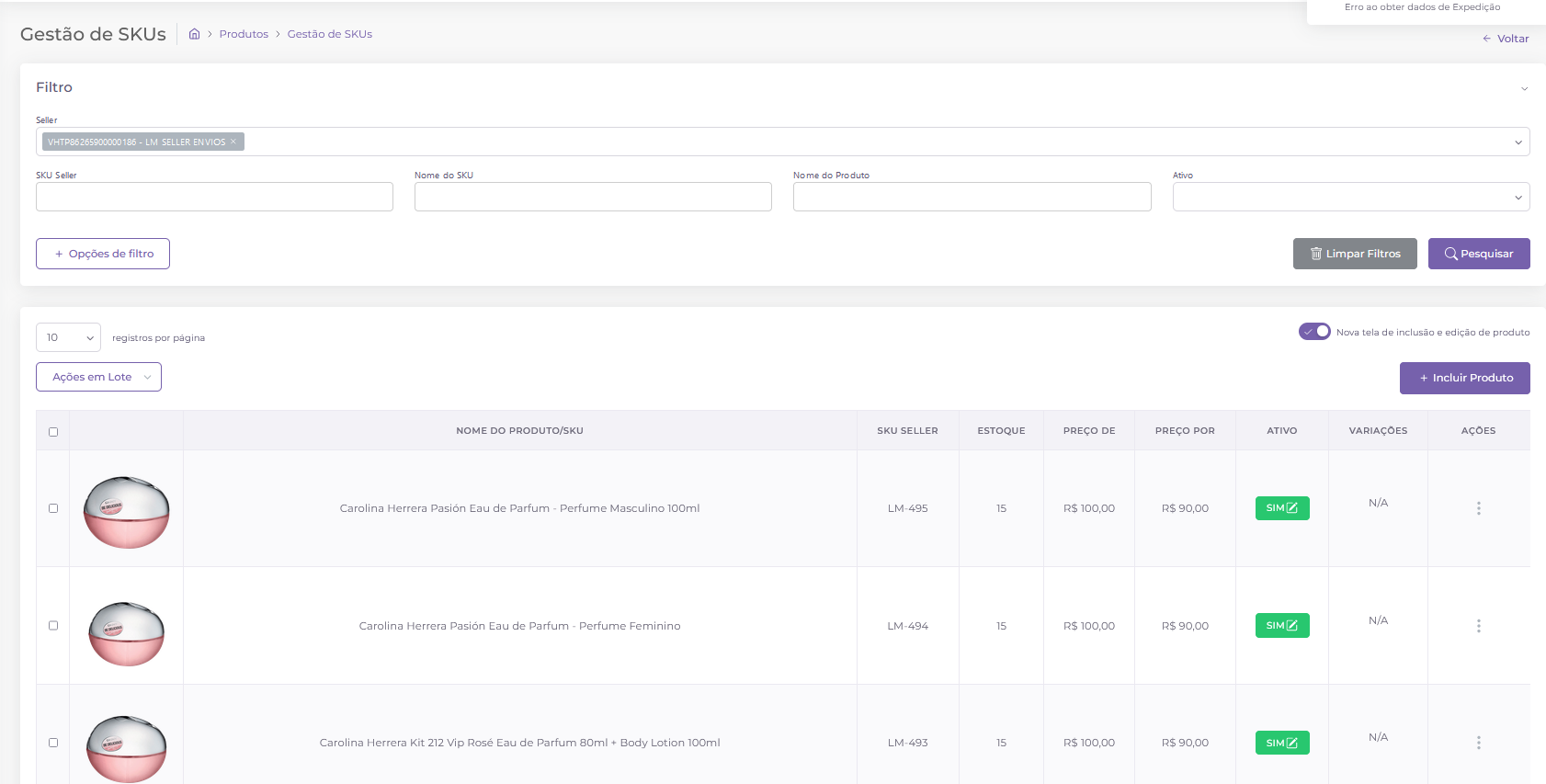Edit active status SIM for LM-494

pyautogui.click(x=1282, y=626)
